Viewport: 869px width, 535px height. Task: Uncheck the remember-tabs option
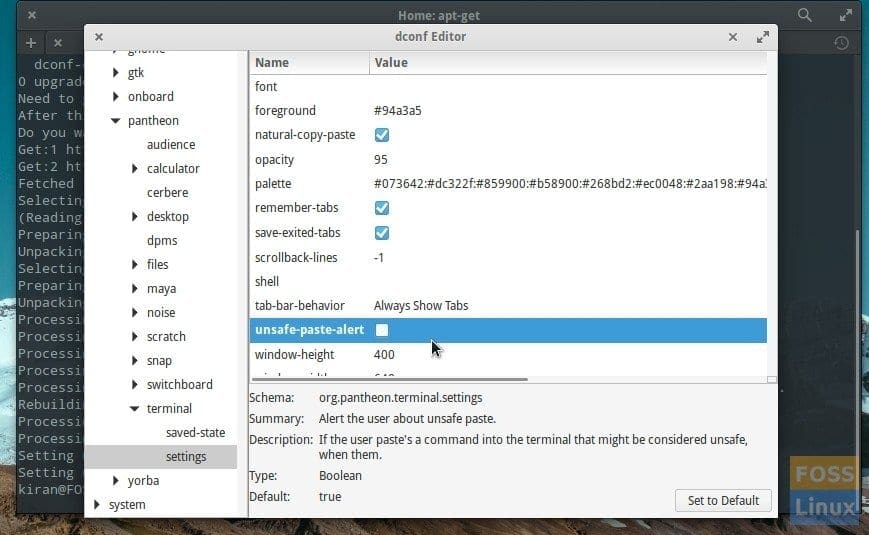[382, 208]
